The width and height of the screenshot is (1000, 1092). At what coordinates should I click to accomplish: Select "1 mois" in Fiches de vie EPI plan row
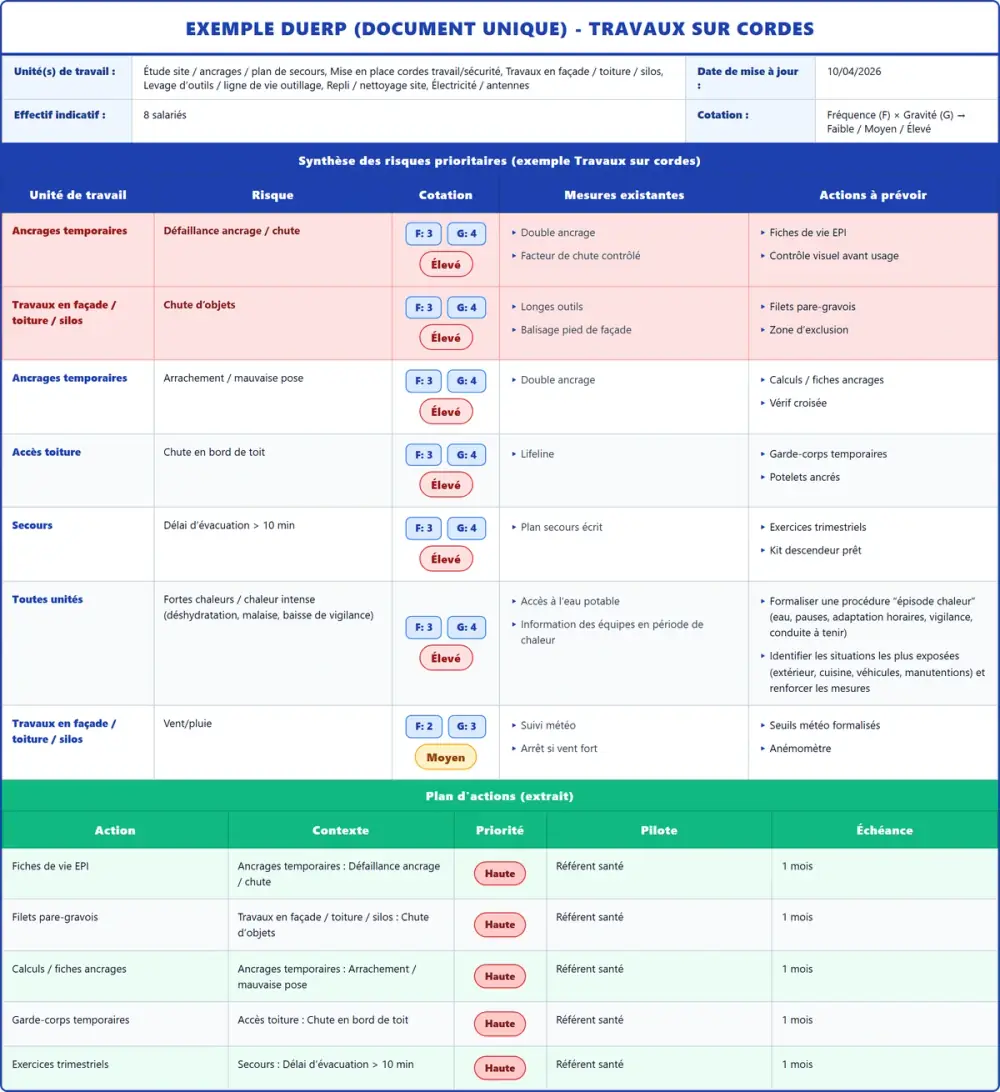(x=797, y=866)
